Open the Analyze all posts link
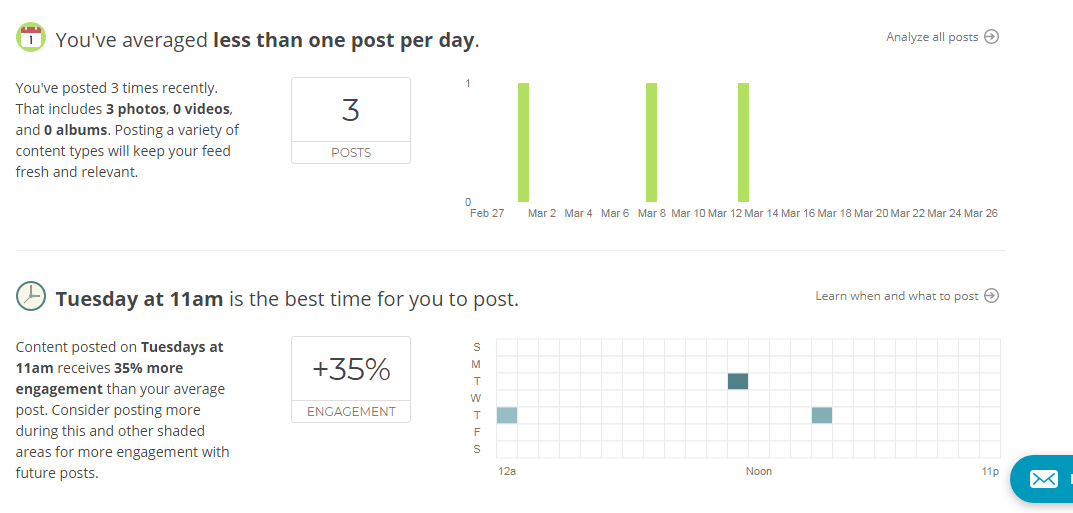This screenshot has width=1073, height=513. click(932, 37)
